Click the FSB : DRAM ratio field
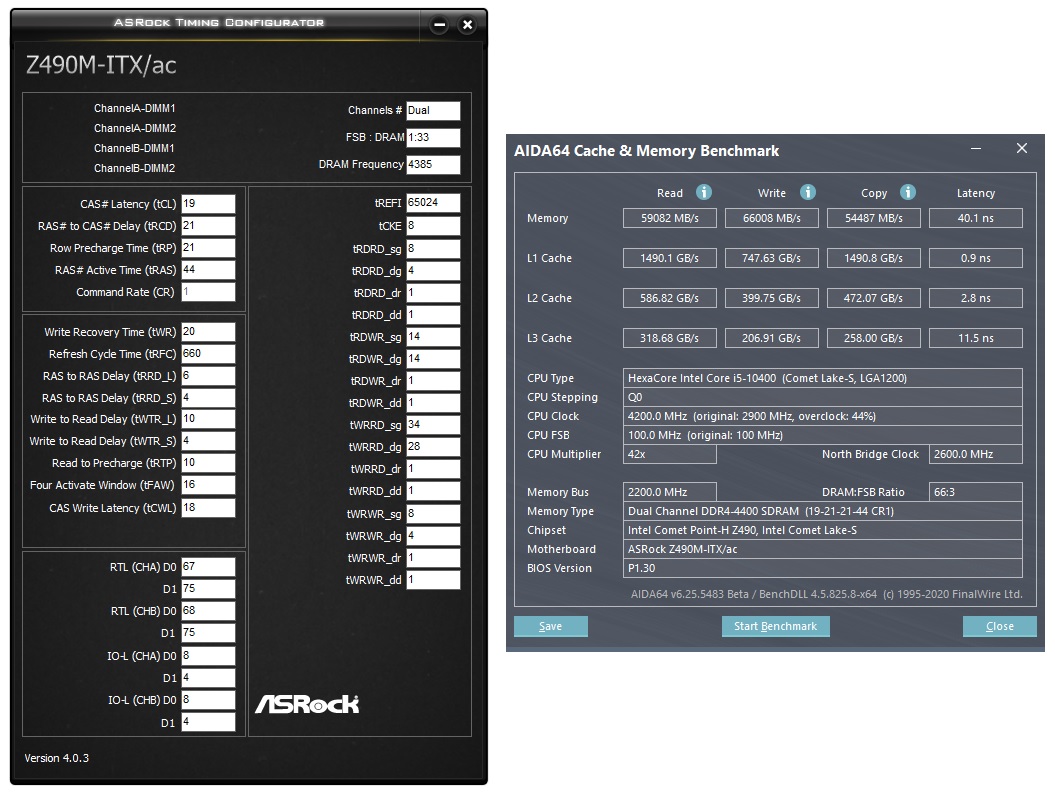The height and width of the screenshot is (797, 1055). coord(433,137)
